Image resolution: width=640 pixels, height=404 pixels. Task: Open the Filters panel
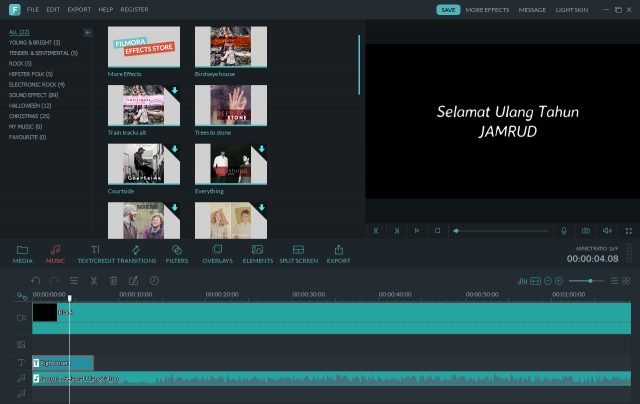tap(176, 253)
